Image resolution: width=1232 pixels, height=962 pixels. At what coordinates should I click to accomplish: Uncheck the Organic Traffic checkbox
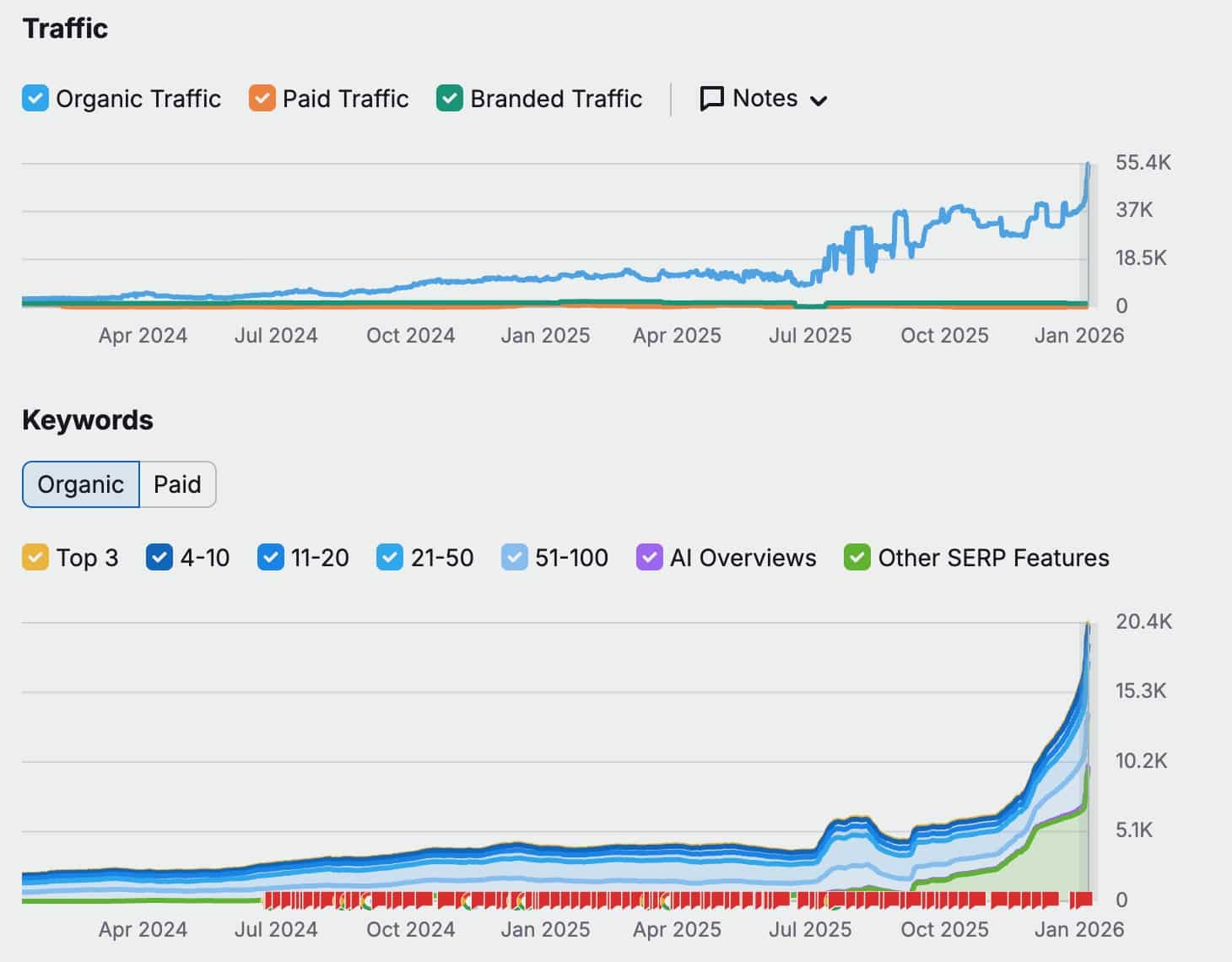(x=35, y=99)
